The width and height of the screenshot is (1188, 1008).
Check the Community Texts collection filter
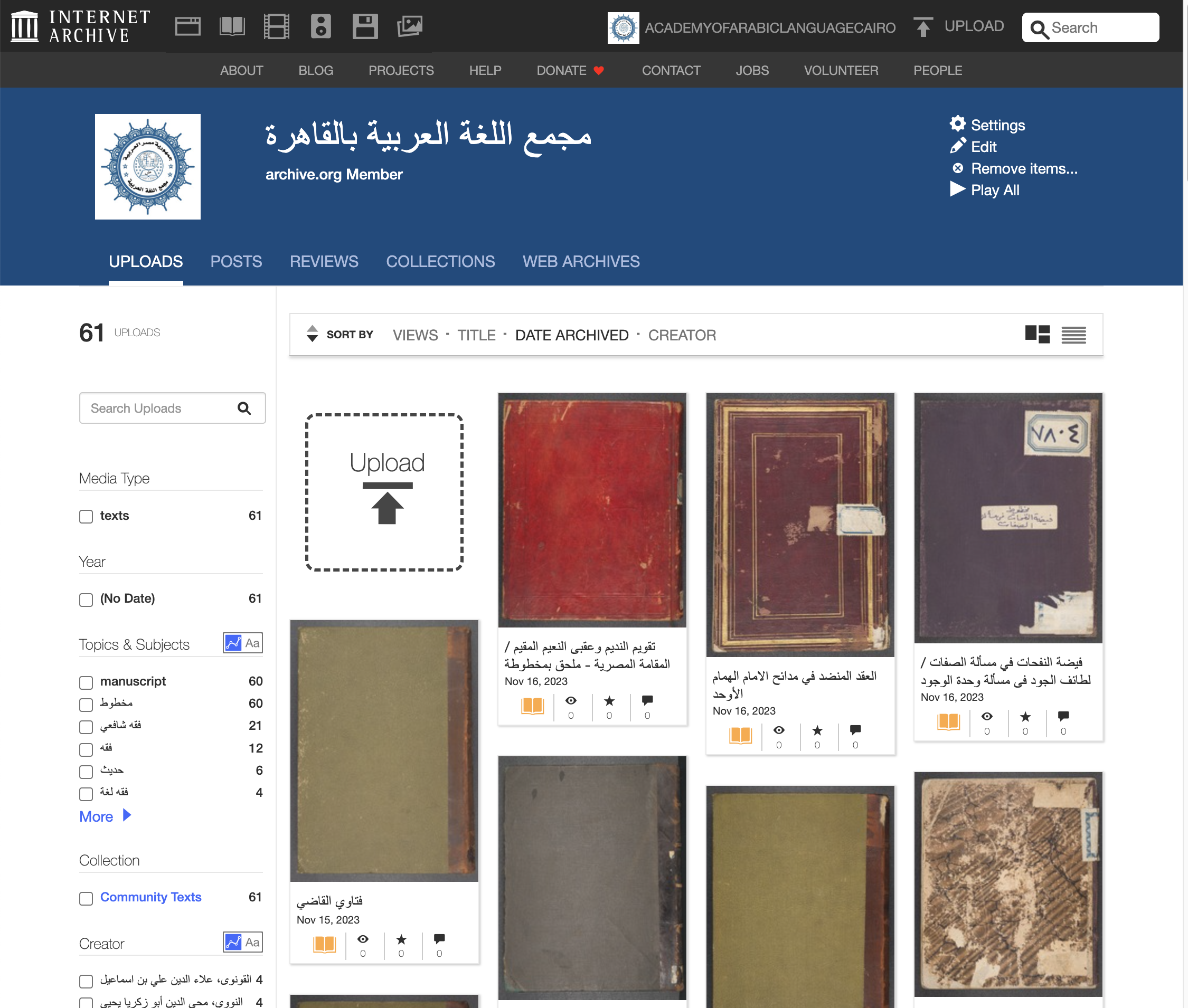[x=86, y=898]
